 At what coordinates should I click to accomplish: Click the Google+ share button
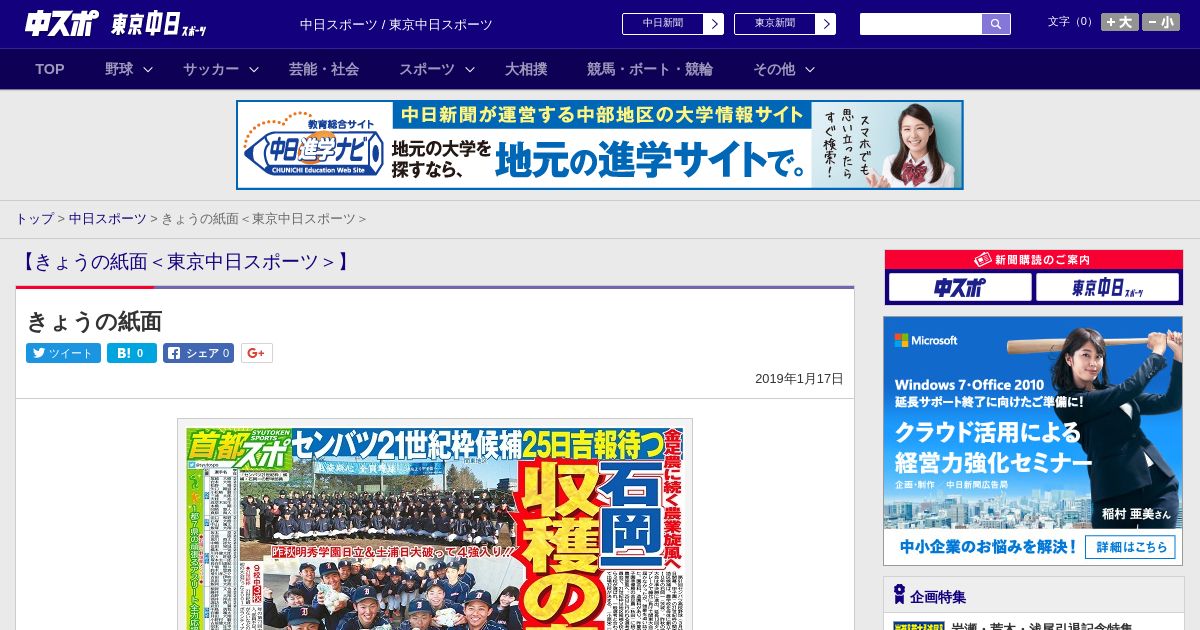point(257,353)
